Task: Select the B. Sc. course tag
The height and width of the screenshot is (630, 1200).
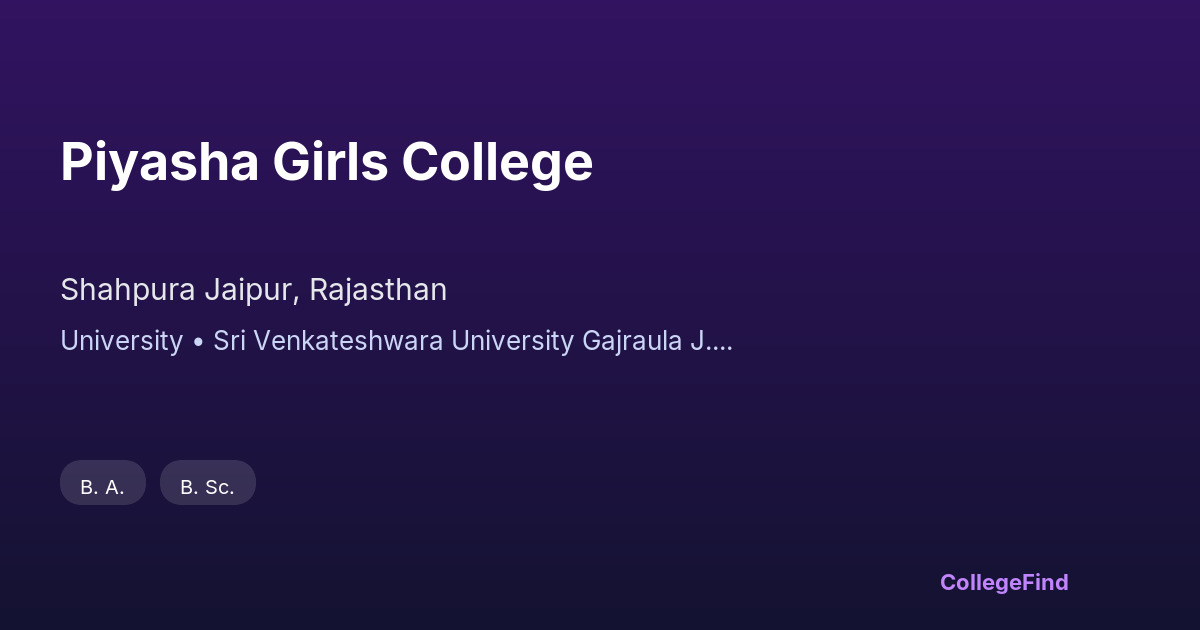Action: (207, 487)
